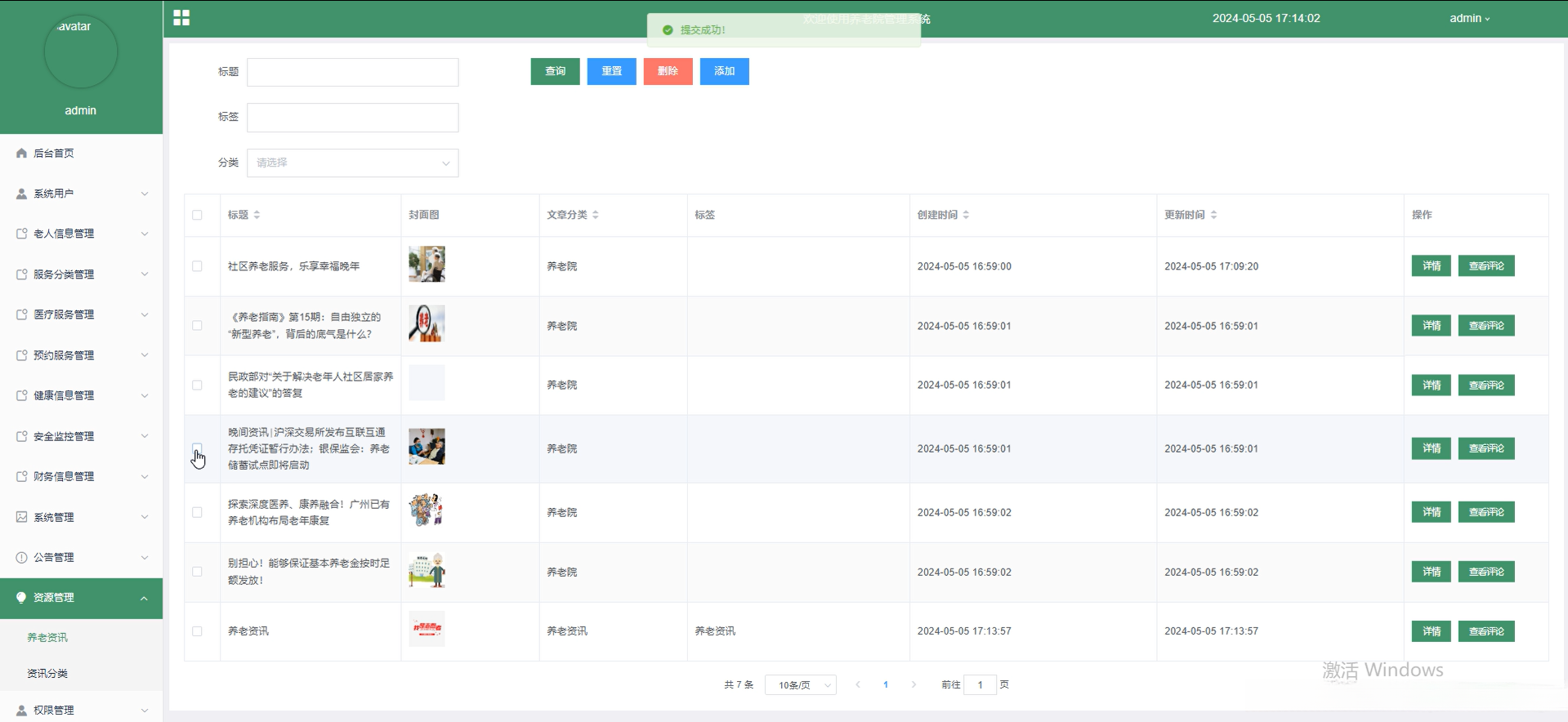Collapse the 资源管理 menu chevron

click(145, 598)
